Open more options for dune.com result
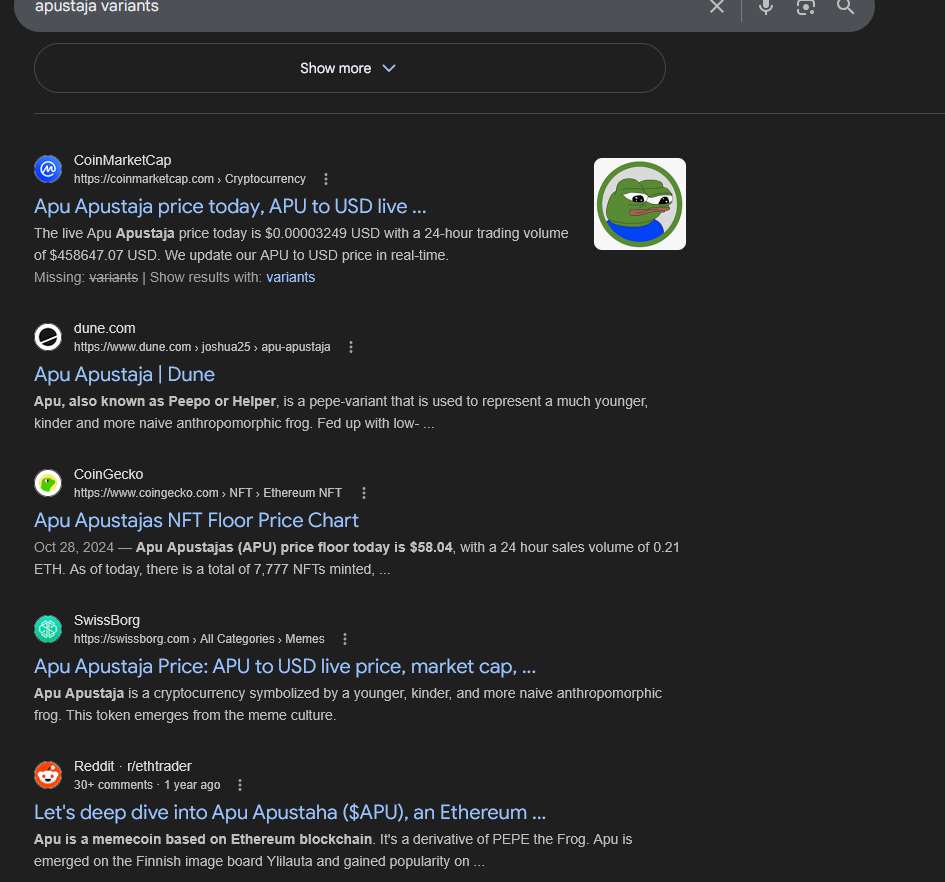Screen dimensions: 945x882 [351, 347]
